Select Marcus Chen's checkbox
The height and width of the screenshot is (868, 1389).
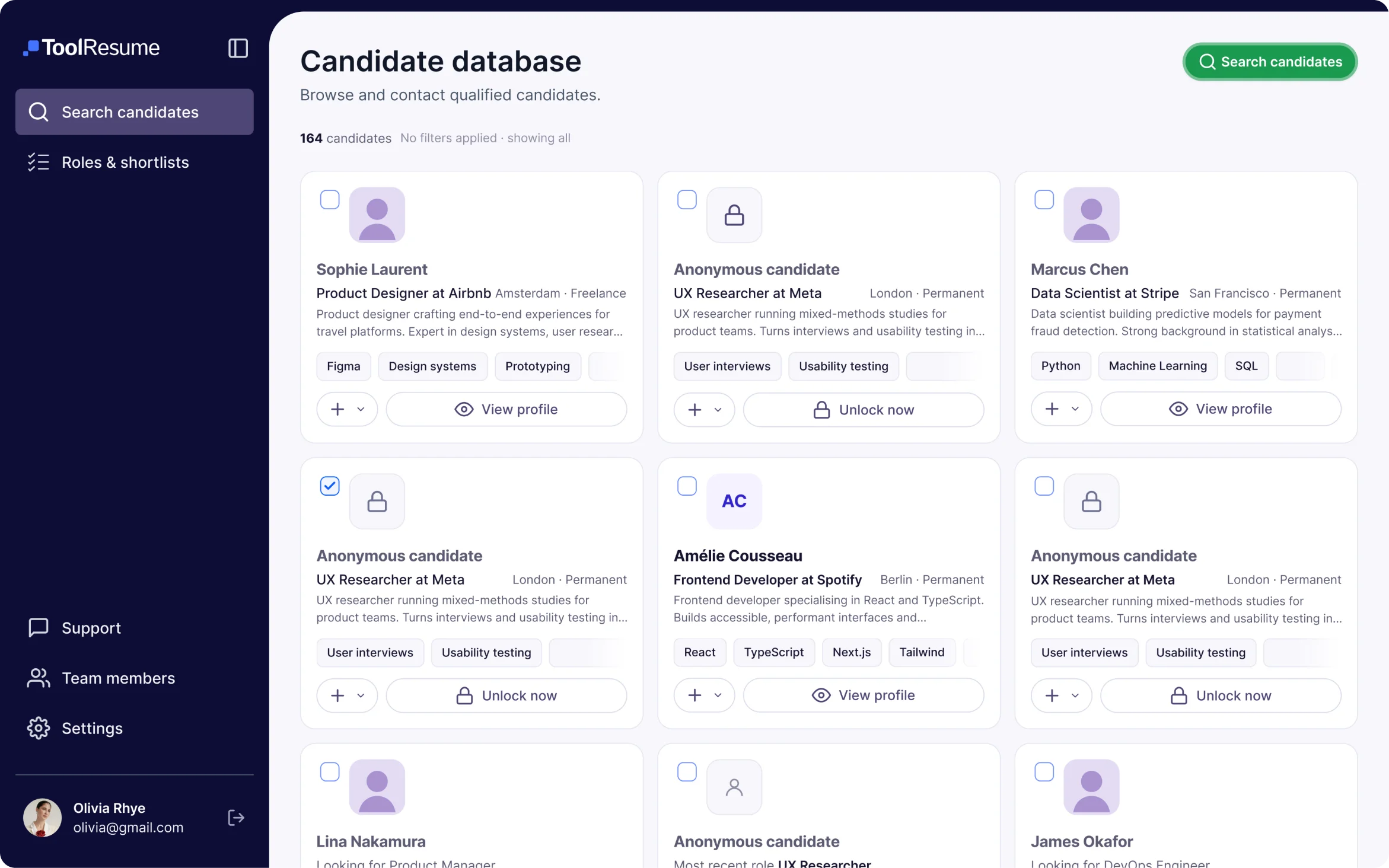1044,200
